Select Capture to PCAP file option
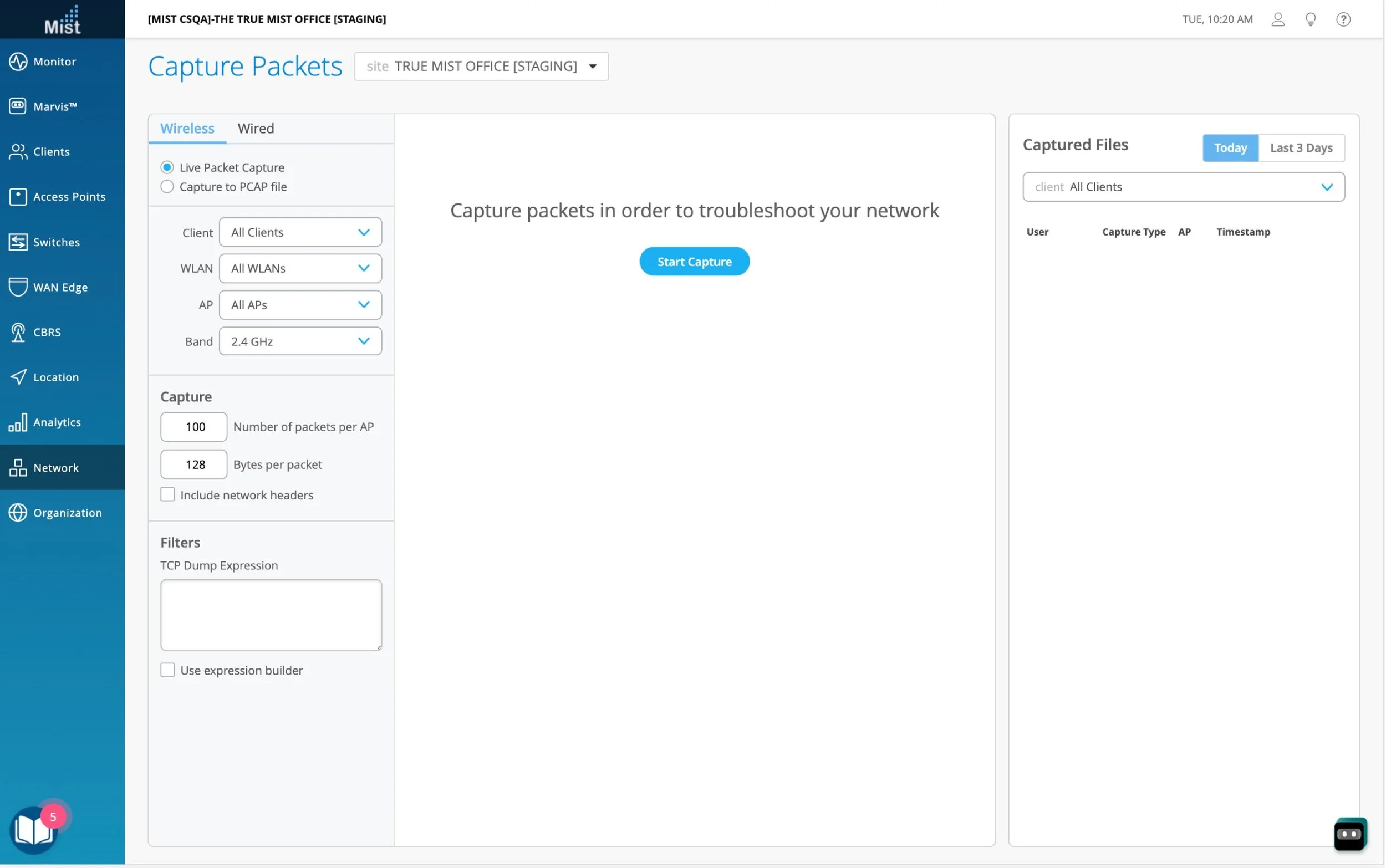 pyautogui.click(x=167, y=187)
